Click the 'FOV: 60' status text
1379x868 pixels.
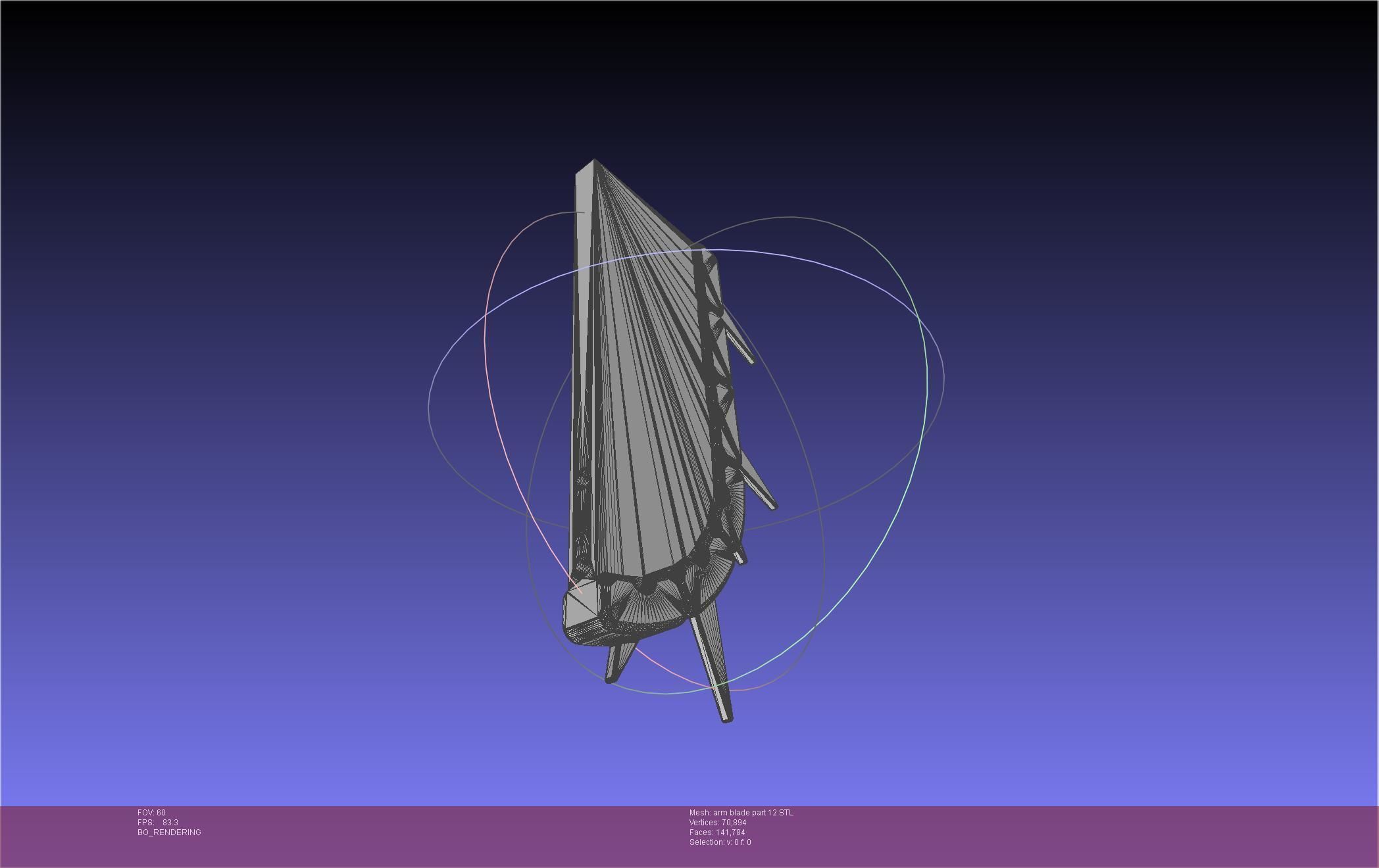151,813
